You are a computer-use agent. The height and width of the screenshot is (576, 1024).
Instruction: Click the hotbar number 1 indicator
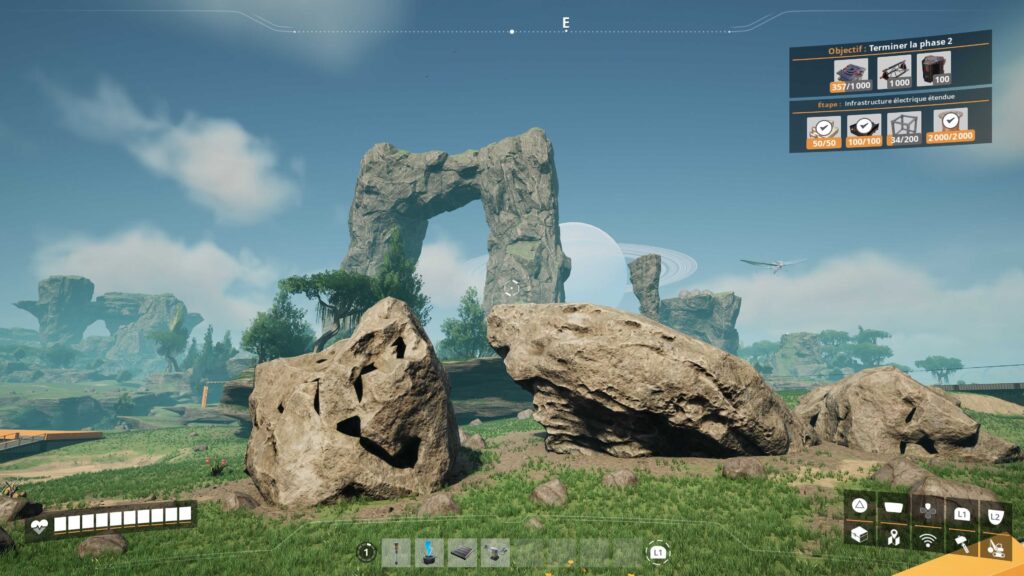pyautogui.click(x=366, y=552)
